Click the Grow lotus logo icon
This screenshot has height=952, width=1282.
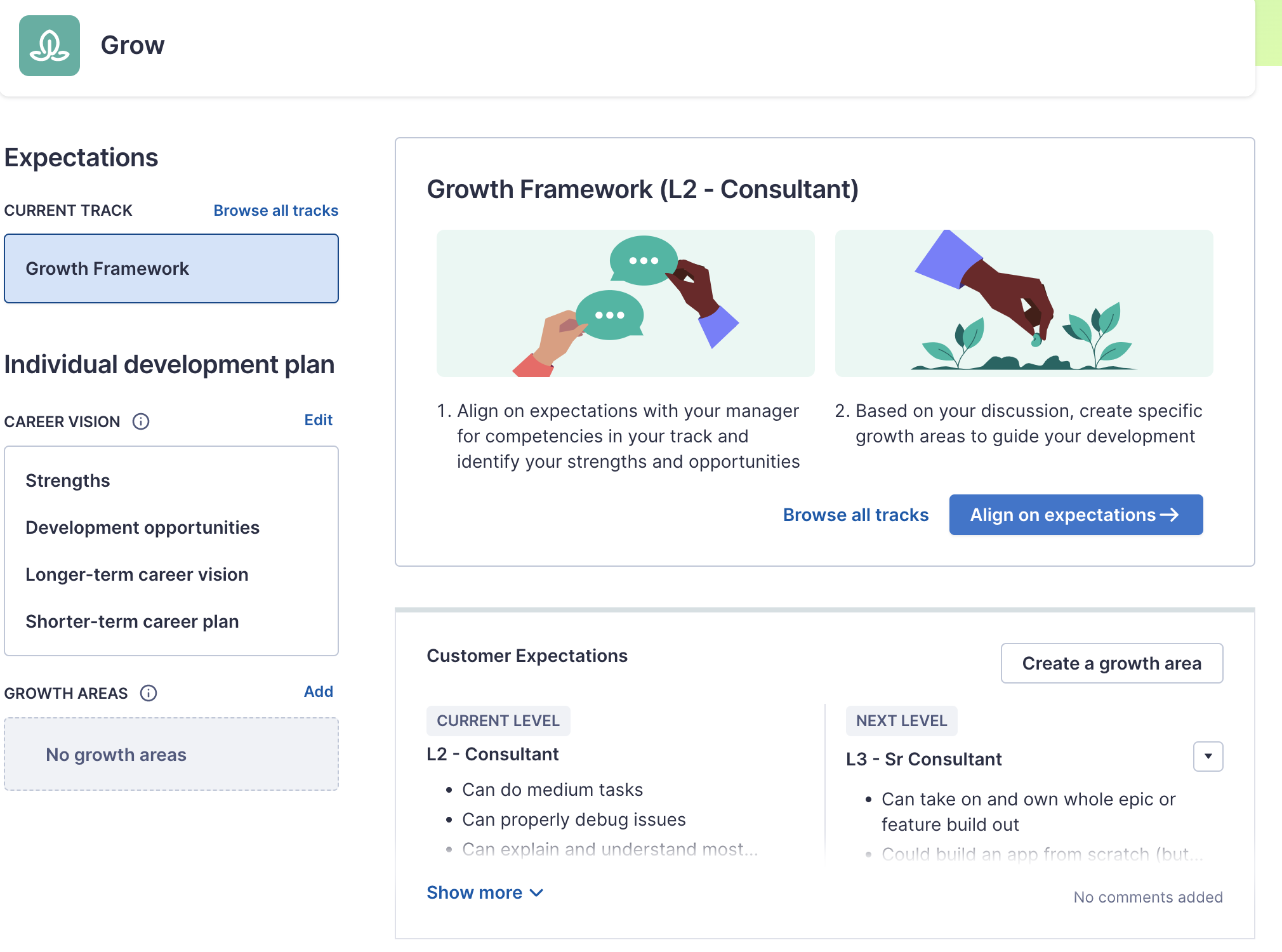click(50, 46)
